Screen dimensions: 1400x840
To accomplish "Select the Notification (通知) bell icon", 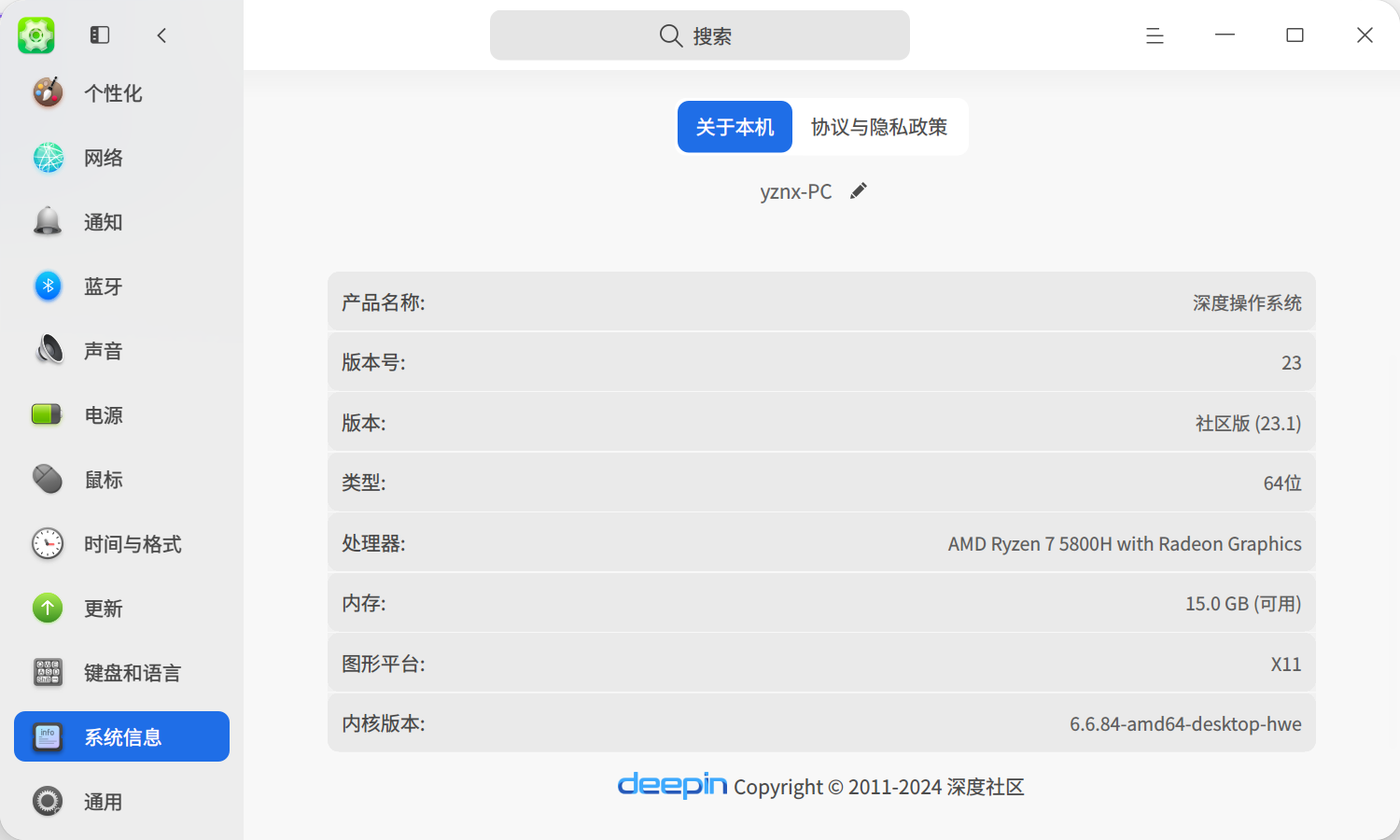I will pos(48,221).
